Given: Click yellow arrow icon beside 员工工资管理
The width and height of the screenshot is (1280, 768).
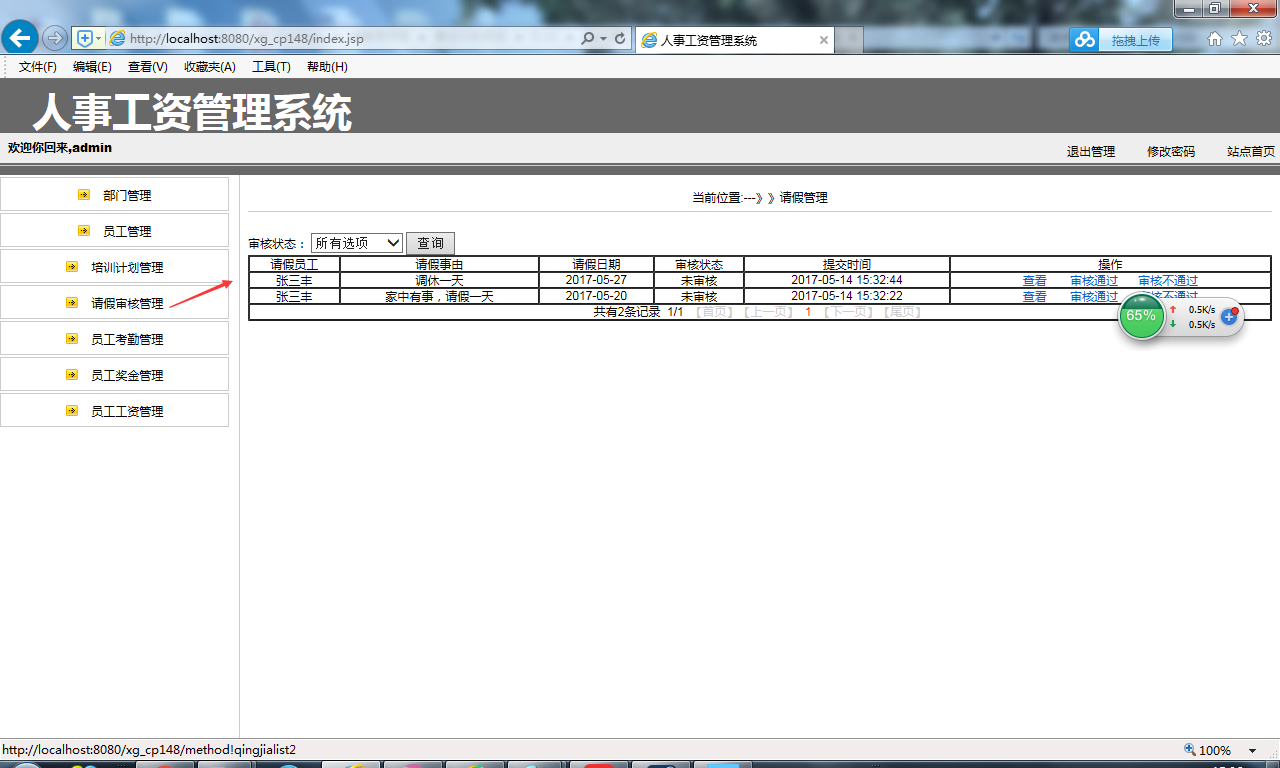Looking at the screenshot, I should tap(72, 411).
